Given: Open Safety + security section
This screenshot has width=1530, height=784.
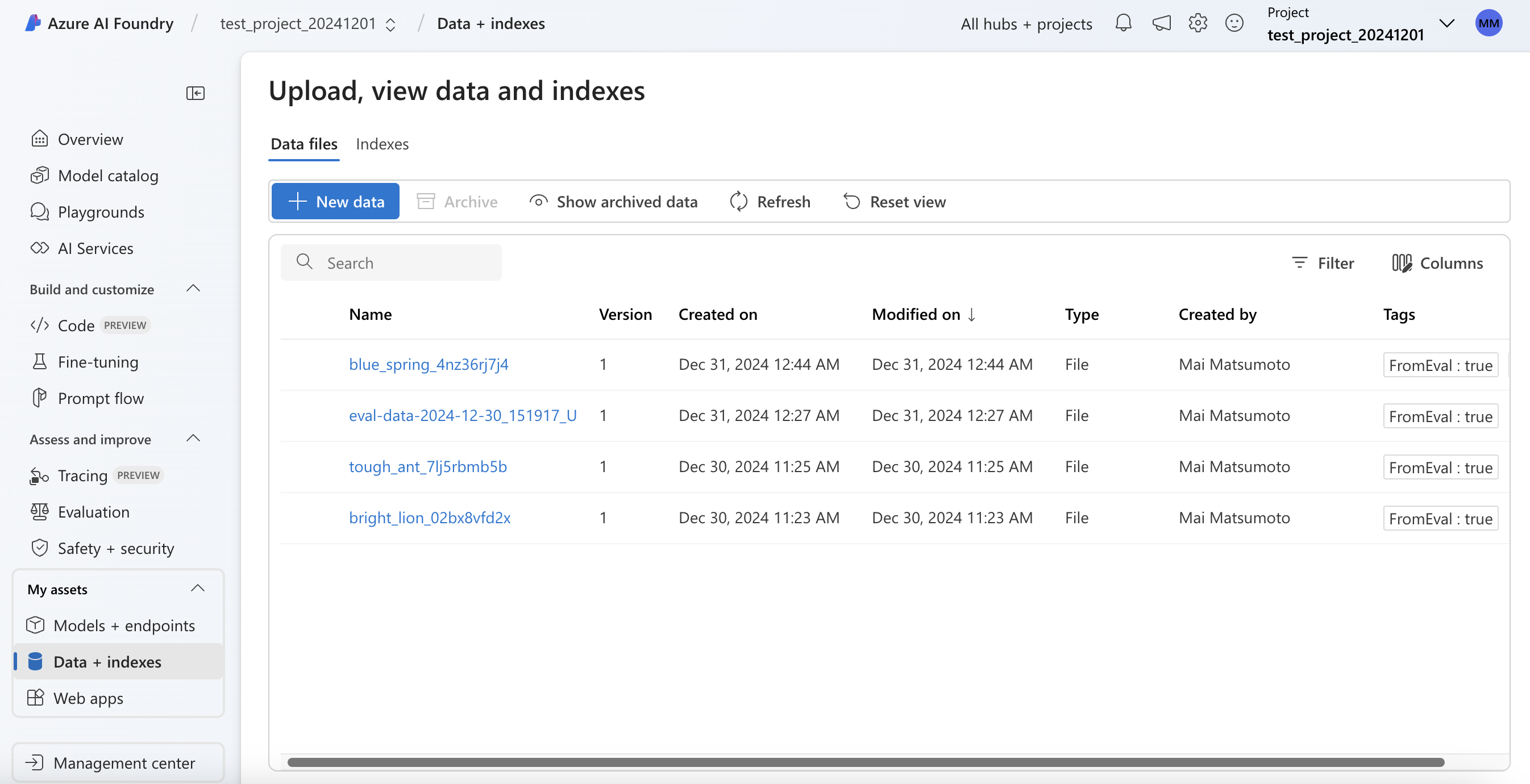Looking at the screenshot, I should pyautogui.click(x=116, y=548).
